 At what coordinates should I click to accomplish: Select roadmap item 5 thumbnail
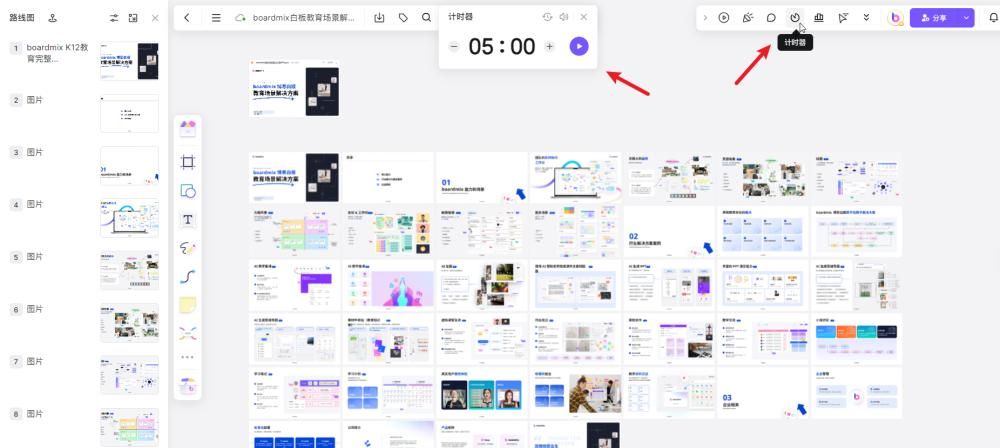click(x=129, y=271)
